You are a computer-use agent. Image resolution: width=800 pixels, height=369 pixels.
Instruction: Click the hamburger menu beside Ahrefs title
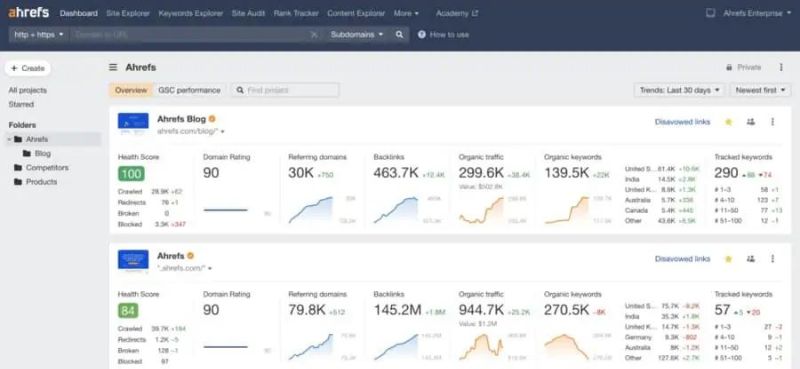pyautogui.click(x=113, y=67)
